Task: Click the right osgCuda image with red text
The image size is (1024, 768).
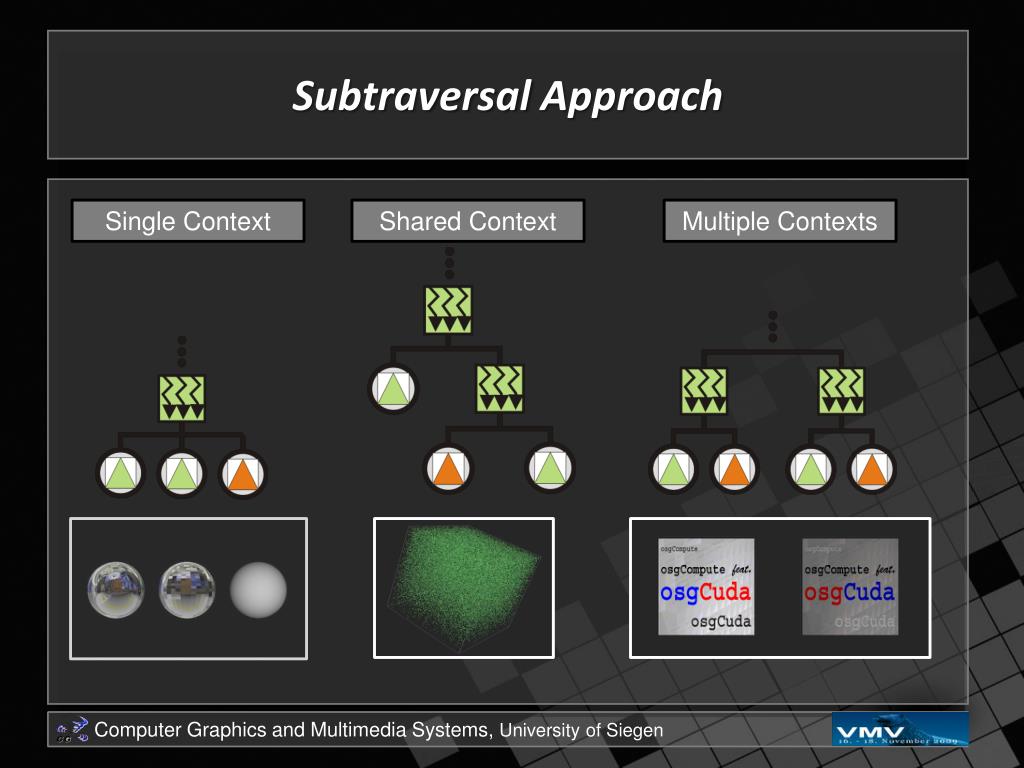Action: point(850,586)
